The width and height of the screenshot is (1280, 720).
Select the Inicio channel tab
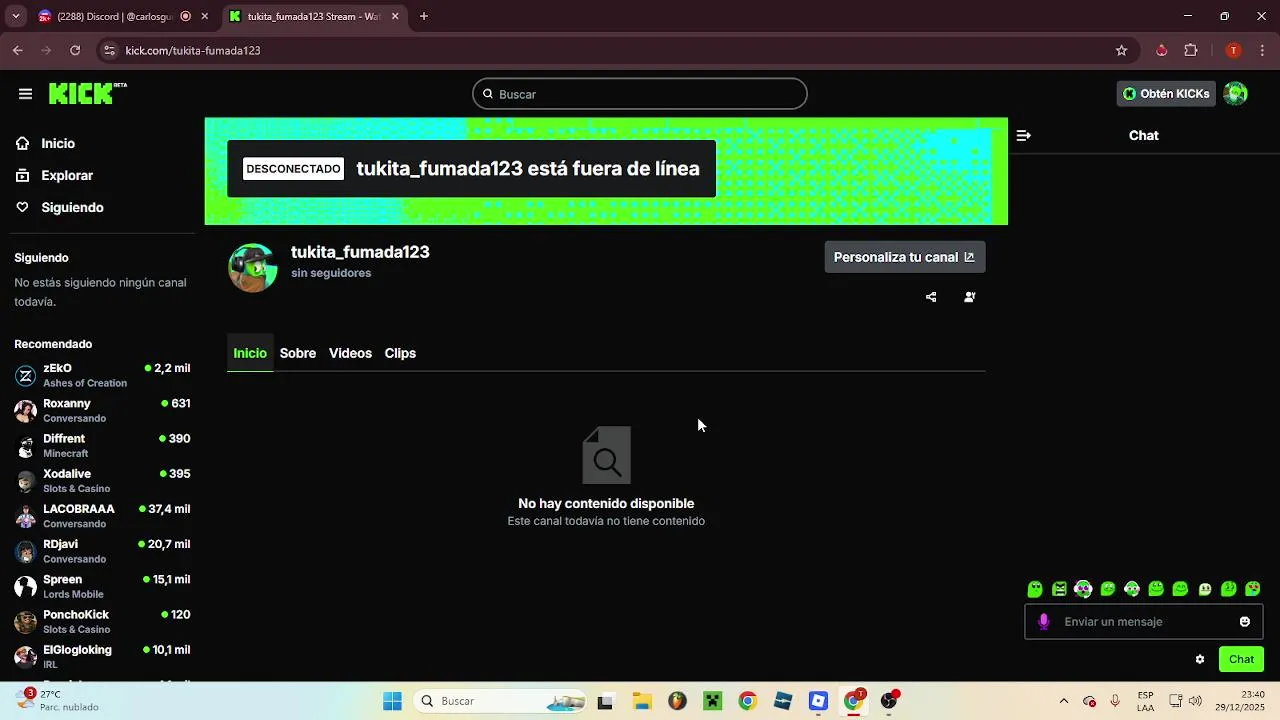point(250,353)
